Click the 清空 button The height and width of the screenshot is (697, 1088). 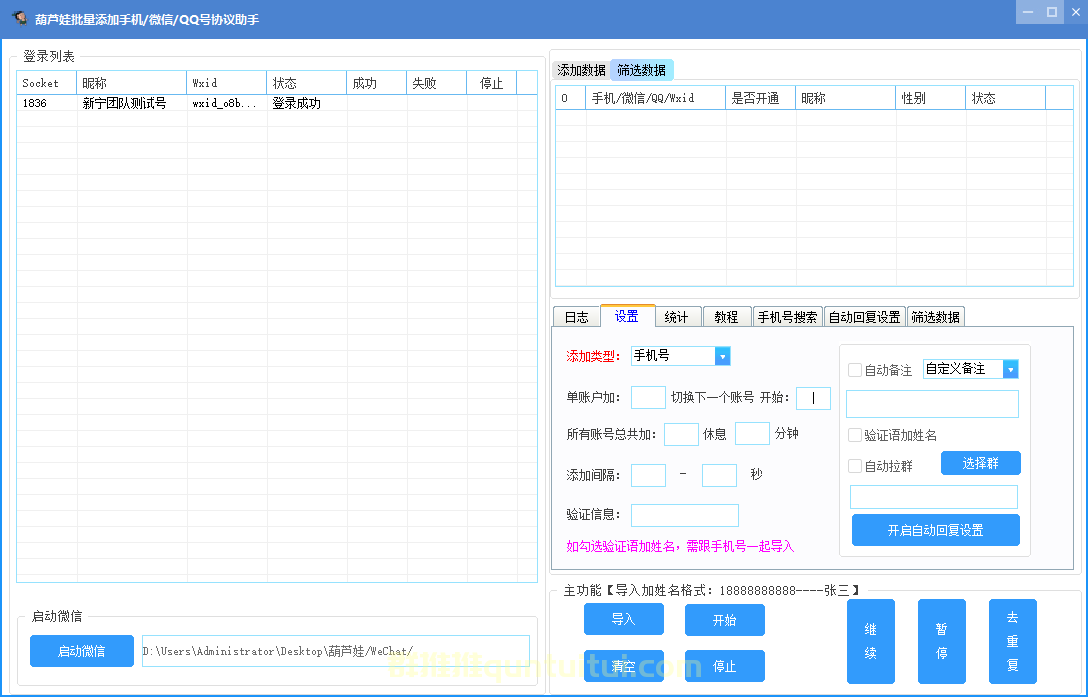tap(624, 666)
